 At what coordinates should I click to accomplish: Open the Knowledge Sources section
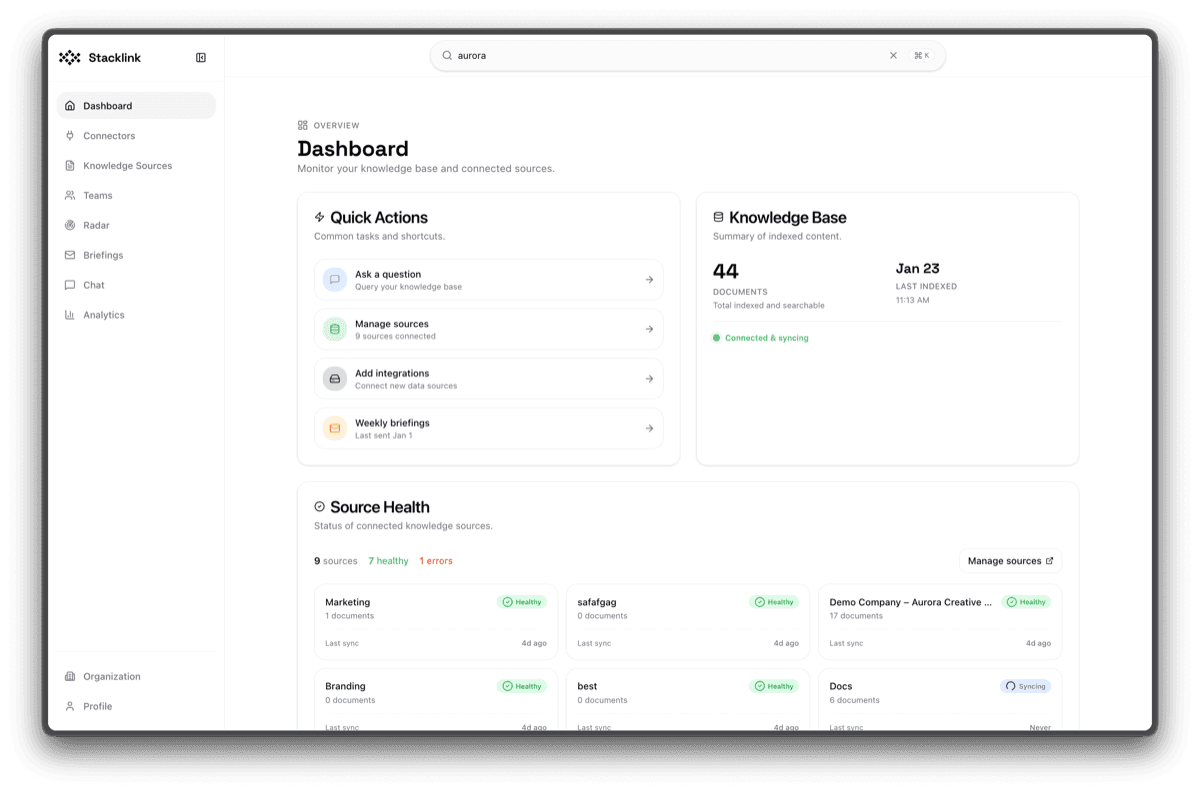coord(128,165)
